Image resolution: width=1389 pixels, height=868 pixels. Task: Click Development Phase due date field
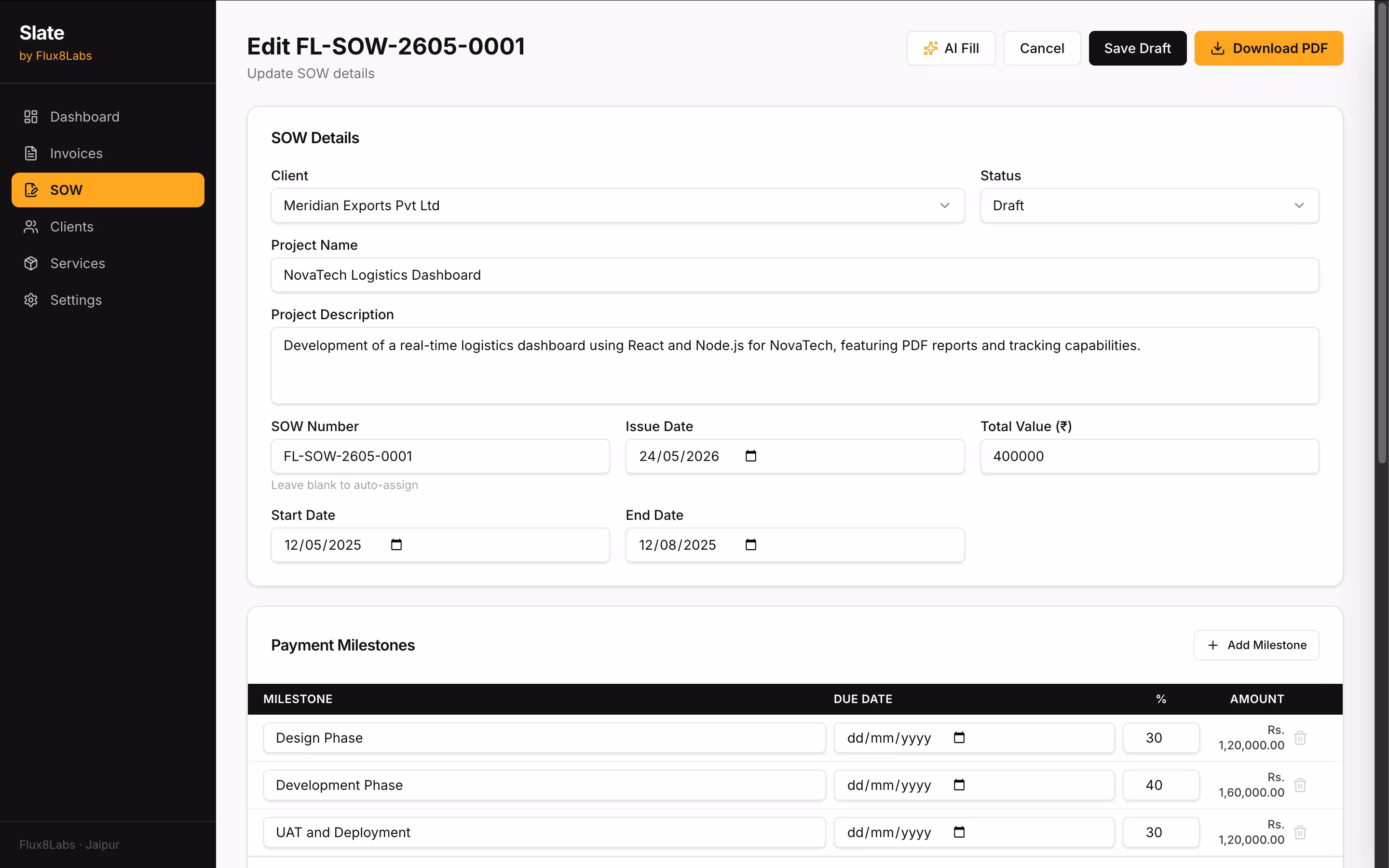974,785
